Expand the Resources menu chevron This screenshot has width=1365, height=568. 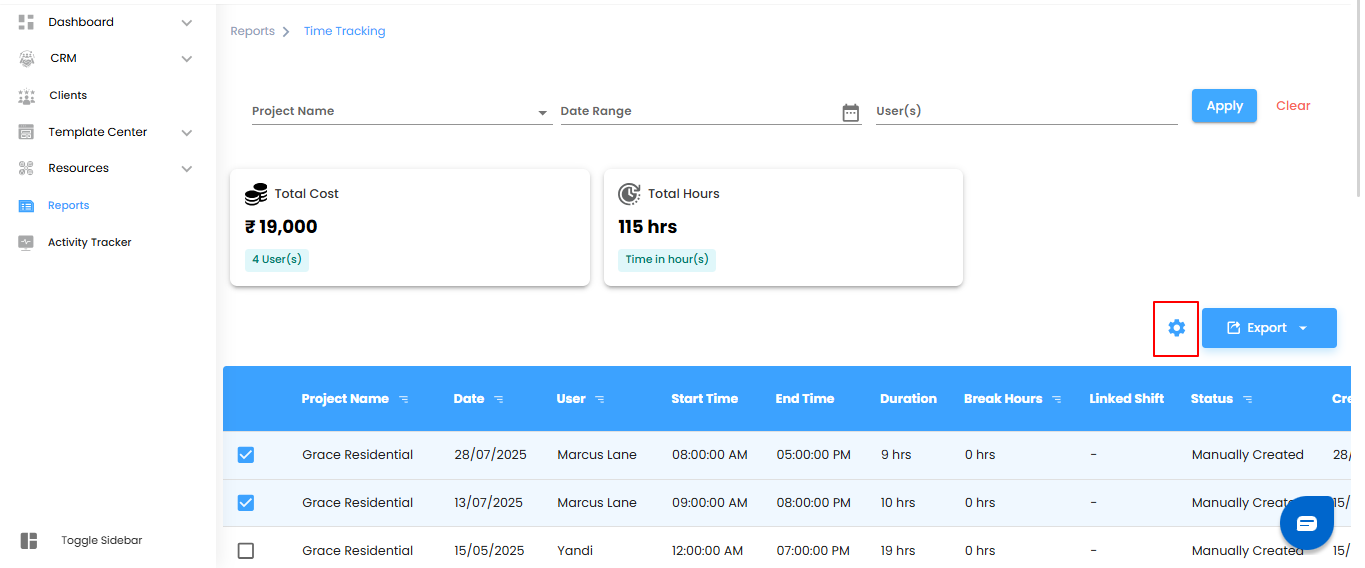click(187, 169)
